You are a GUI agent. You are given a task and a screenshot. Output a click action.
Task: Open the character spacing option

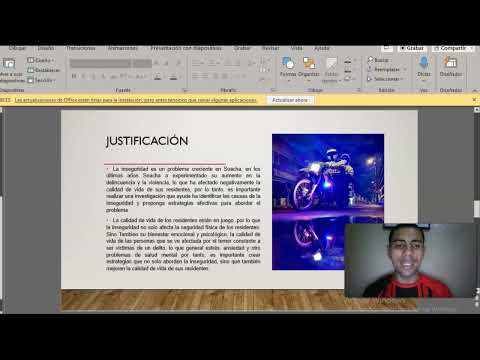click(x=124, y=77)
